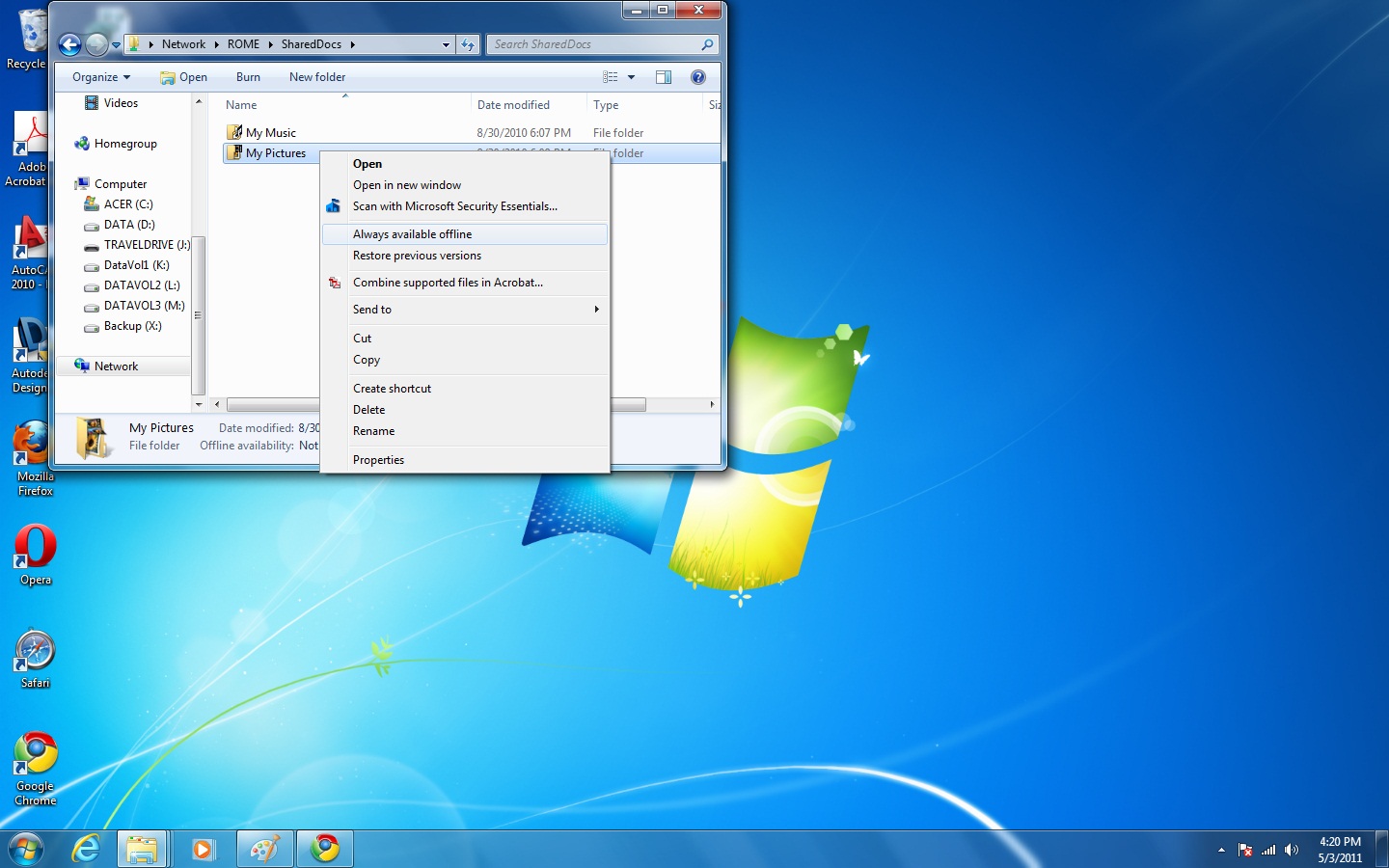The width and height of the screenshot is (1389, 868).
Task: Click the volume speaker tray icon
Action: click(1292, 850)
